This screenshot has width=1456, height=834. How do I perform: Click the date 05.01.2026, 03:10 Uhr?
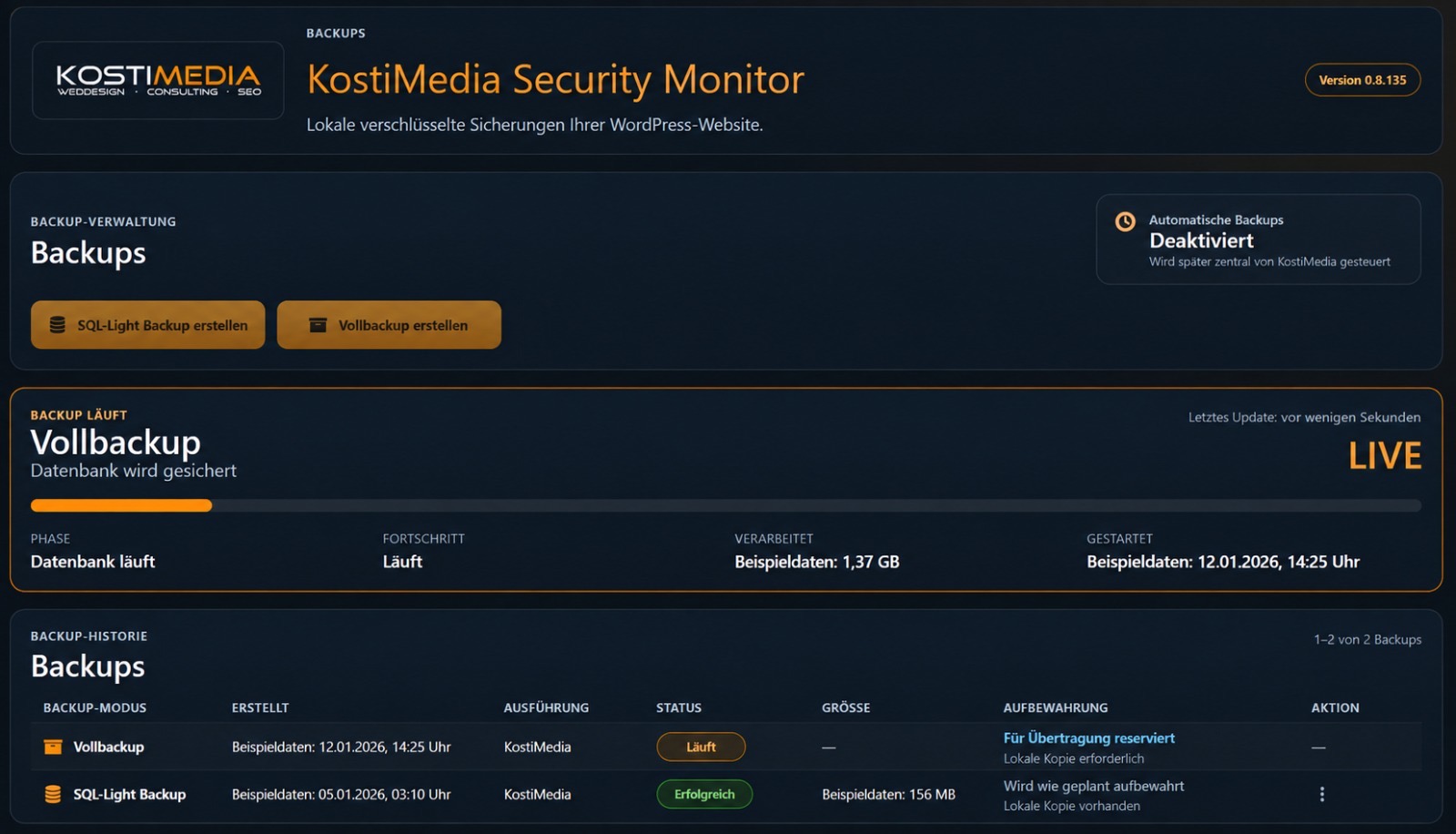385,794
